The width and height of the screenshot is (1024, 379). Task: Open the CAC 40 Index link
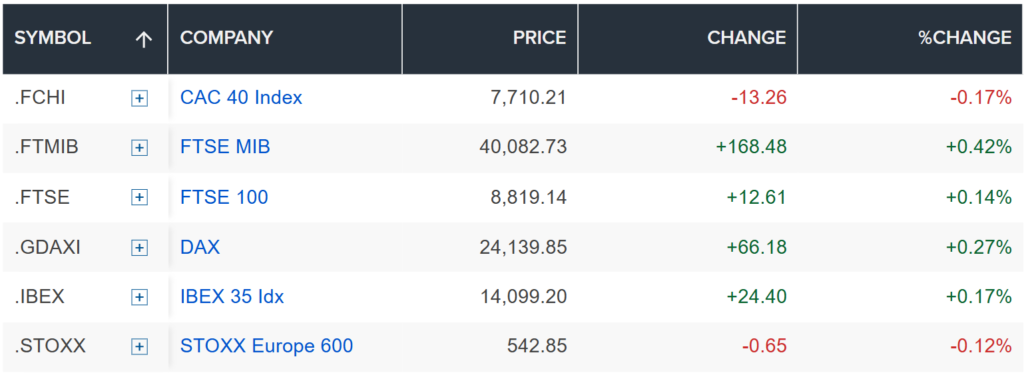241,98
